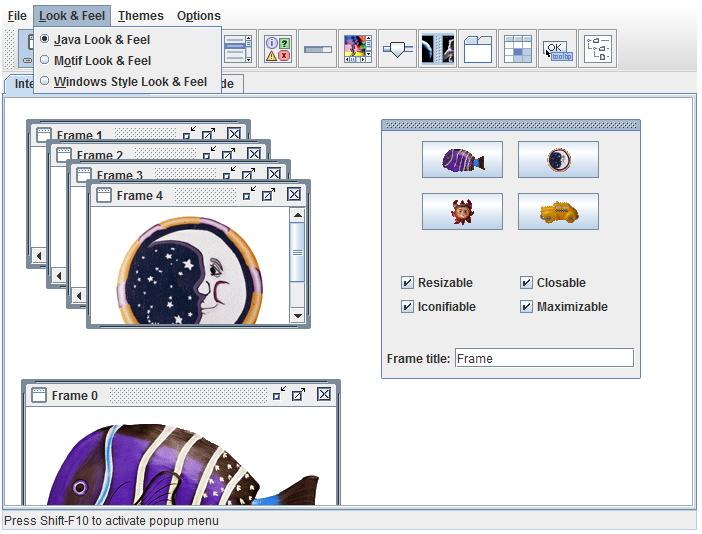Open the JOptionPane demo toolbar icon

tap(278, 48)
